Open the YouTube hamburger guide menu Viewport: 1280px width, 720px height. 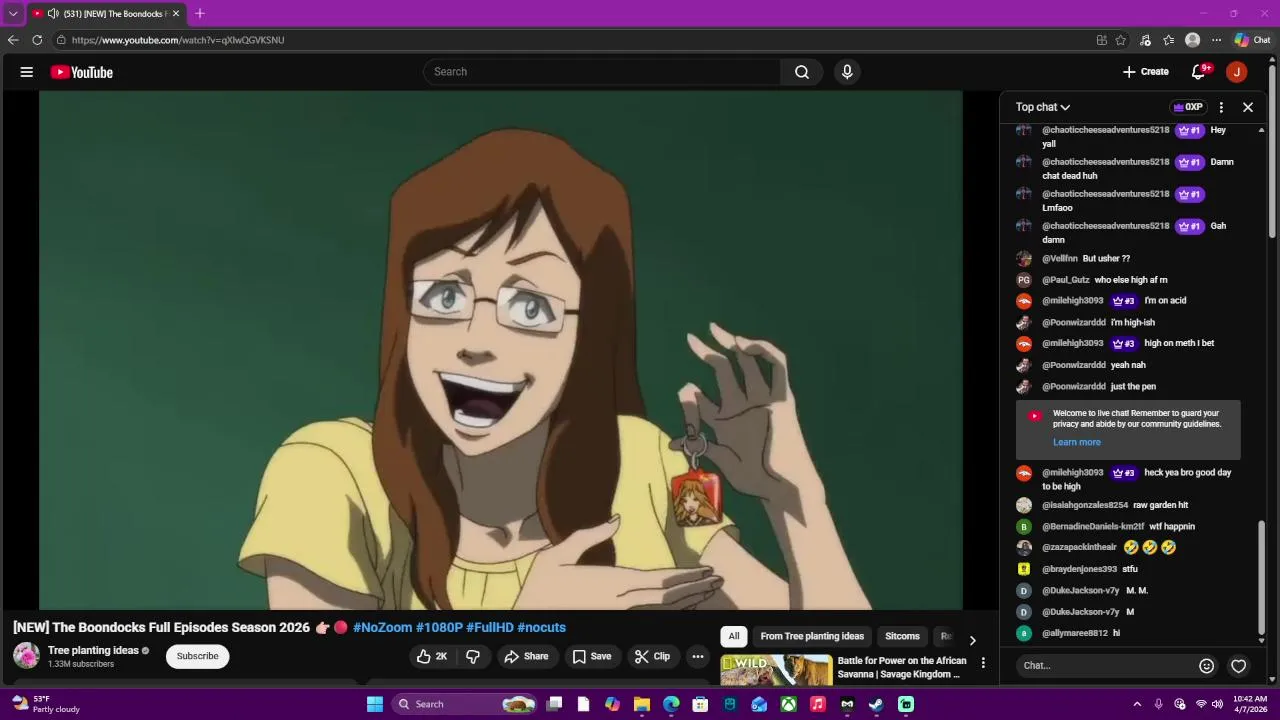(27, 72)
